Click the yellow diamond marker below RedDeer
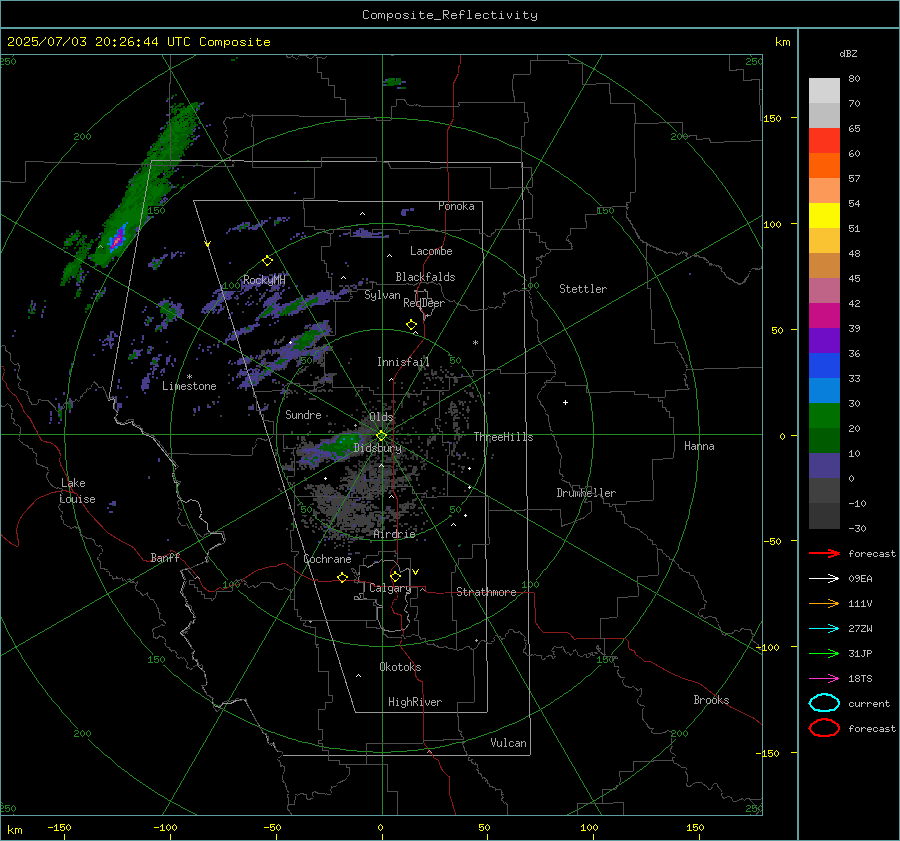This screenshot has width=900, height=841. click(411, 325)
